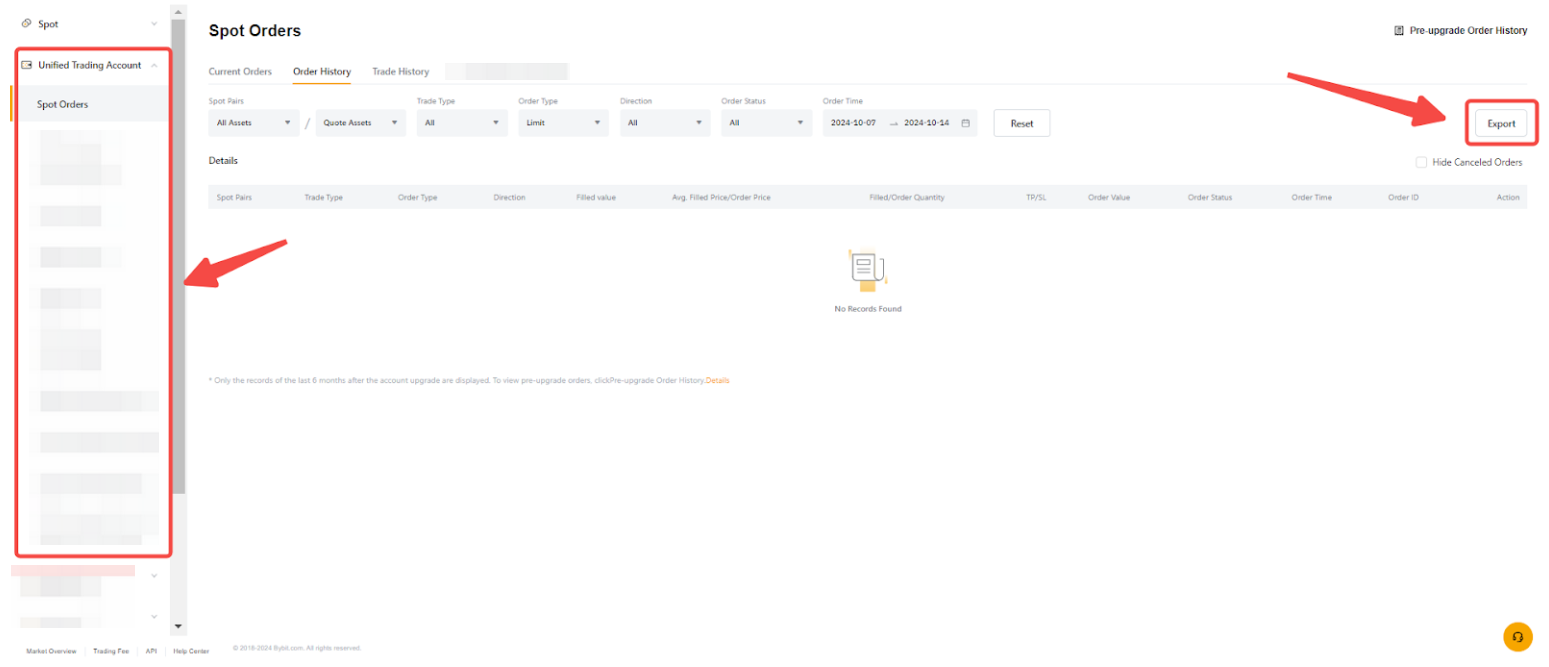The height and width of the screenshot is (667, 1549).
Task: Click the start date 2024-10-07 field
Action: point(854,123)
